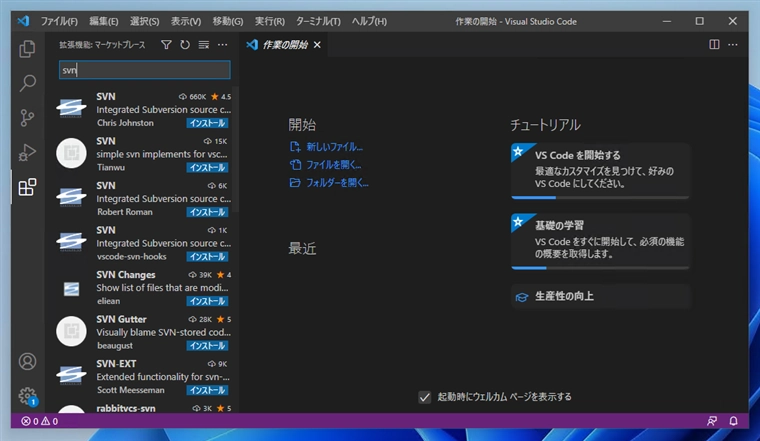This screenshot has width=760, height=441.
Task: Open the 移動(G) menu
Action: click(228, 21)
